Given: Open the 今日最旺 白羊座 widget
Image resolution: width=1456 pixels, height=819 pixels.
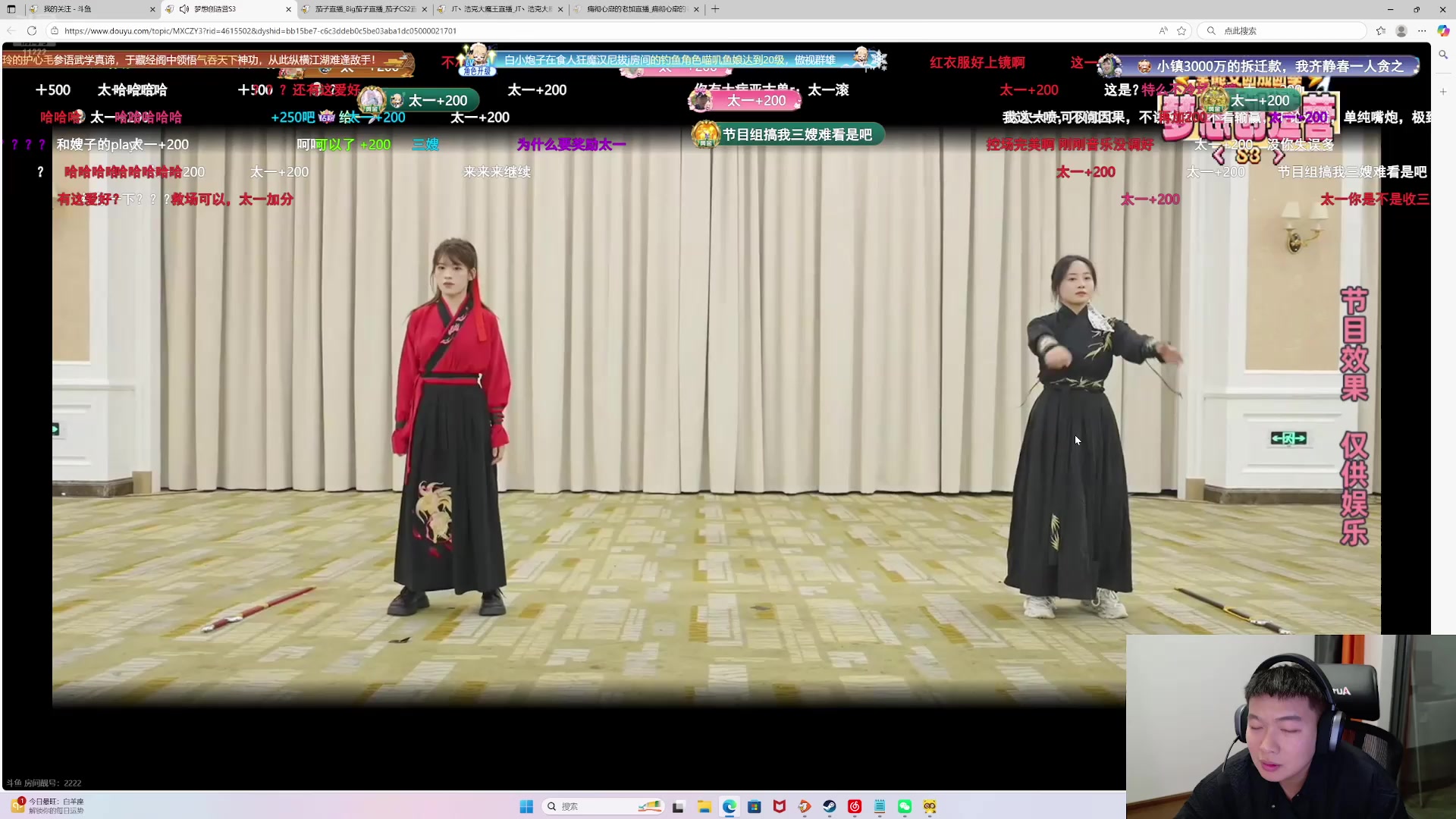Looking at the screenshot, I should 47,805.
